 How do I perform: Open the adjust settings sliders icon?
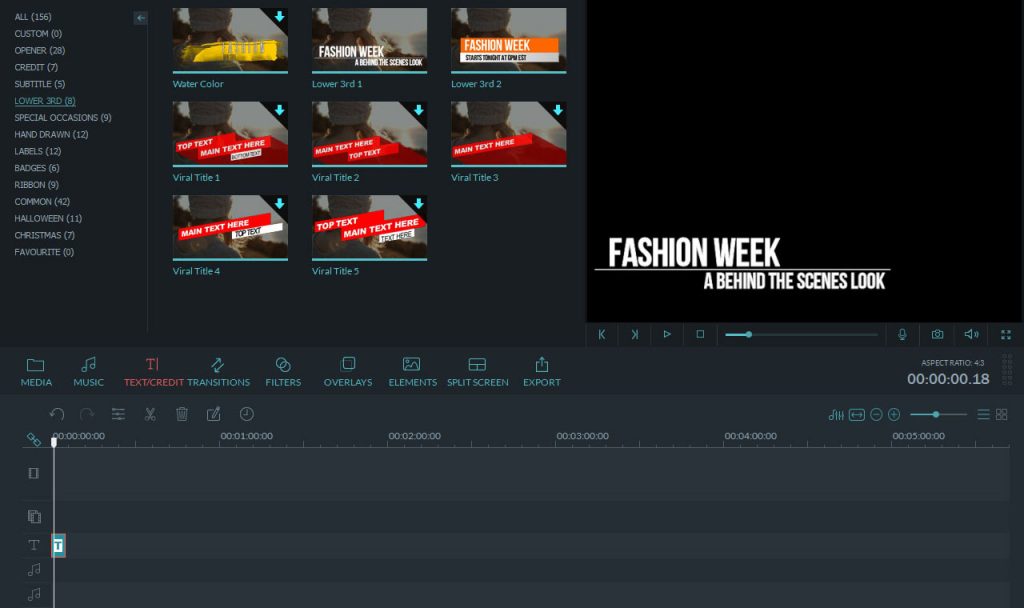118,414
